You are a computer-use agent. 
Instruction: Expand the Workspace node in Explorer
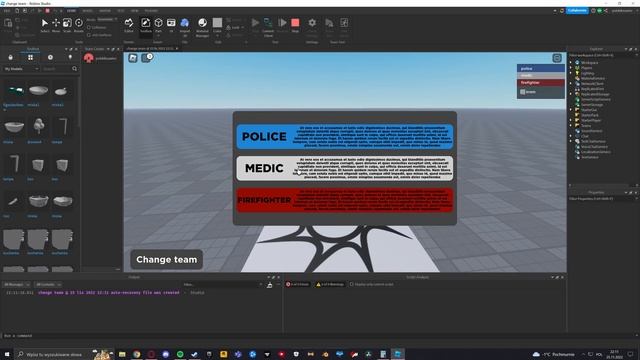[571, 63]
